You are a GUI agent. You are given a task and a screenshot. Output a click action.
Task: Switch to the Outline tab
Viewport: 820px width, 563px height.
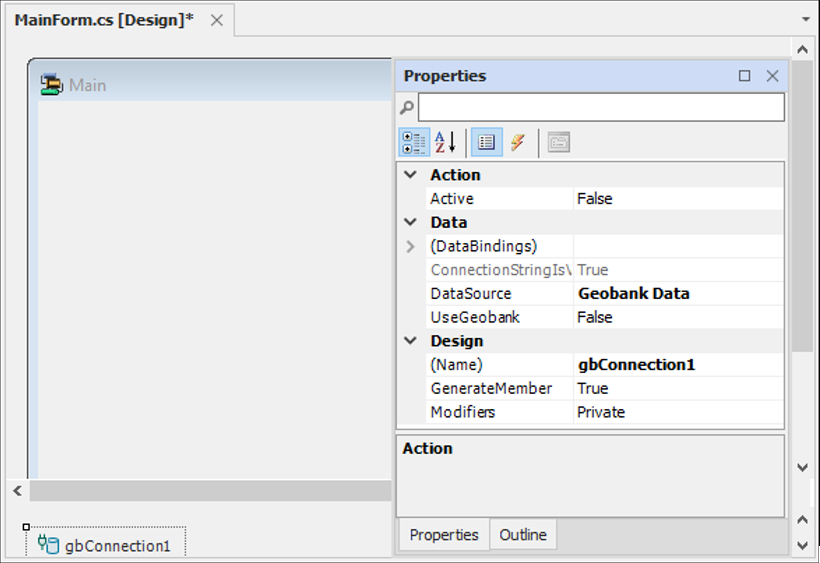tap(523, 535)
